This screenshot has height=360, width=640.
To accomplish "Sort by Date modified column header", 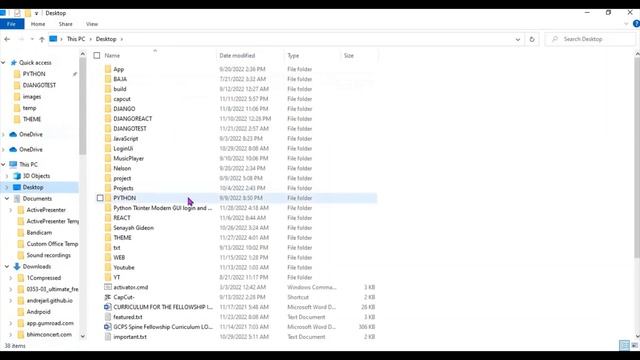I will (237, 56).
